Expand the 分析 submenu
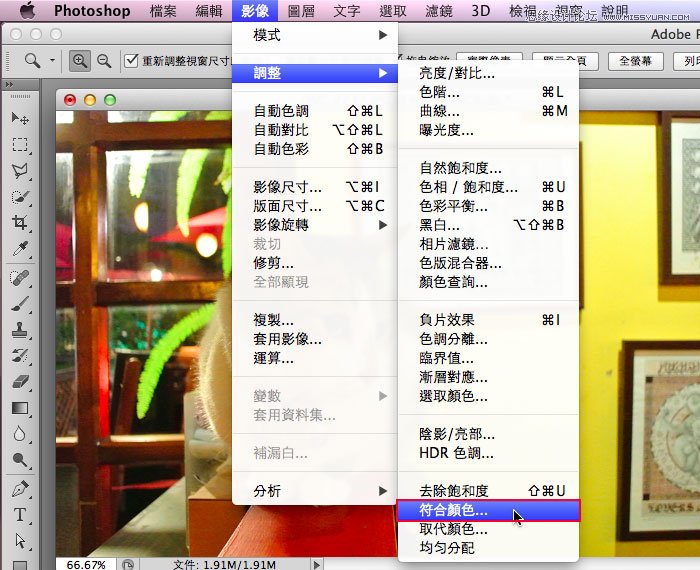The image size is (700, 570). (x=315, y=491)
